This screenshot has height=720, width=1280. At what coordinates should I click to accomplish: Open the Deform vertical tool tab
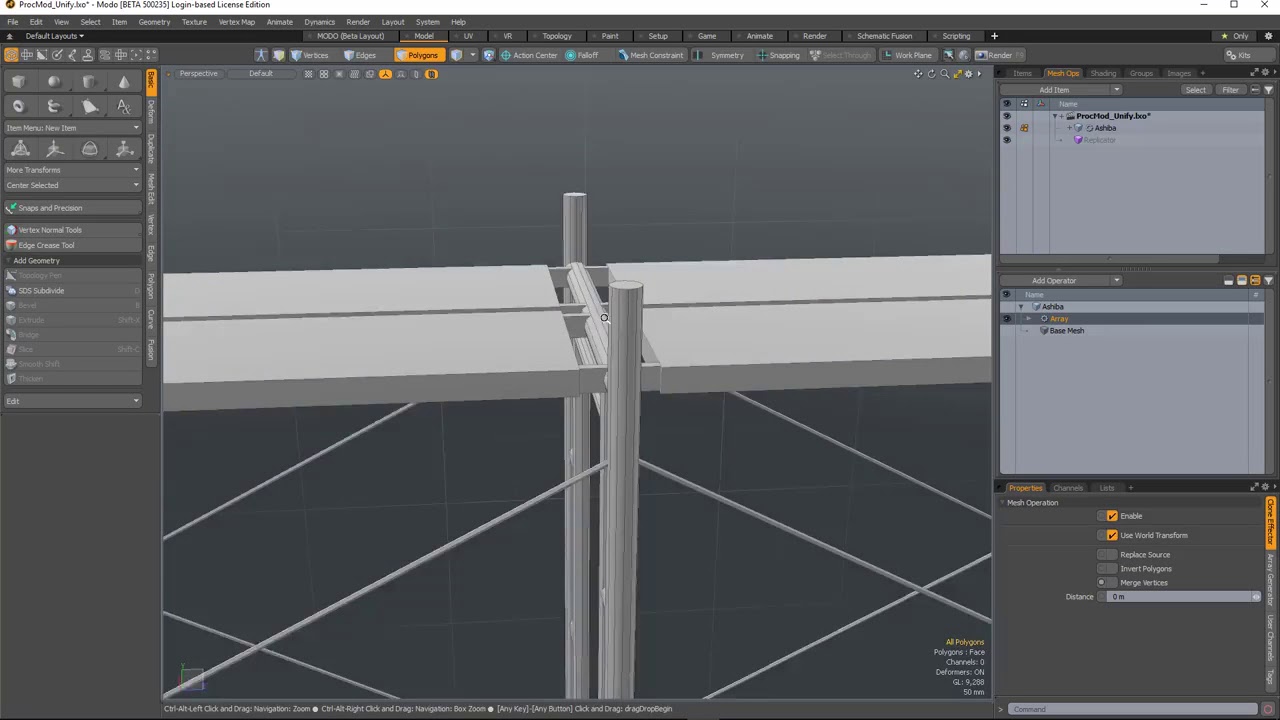[151, 112]
